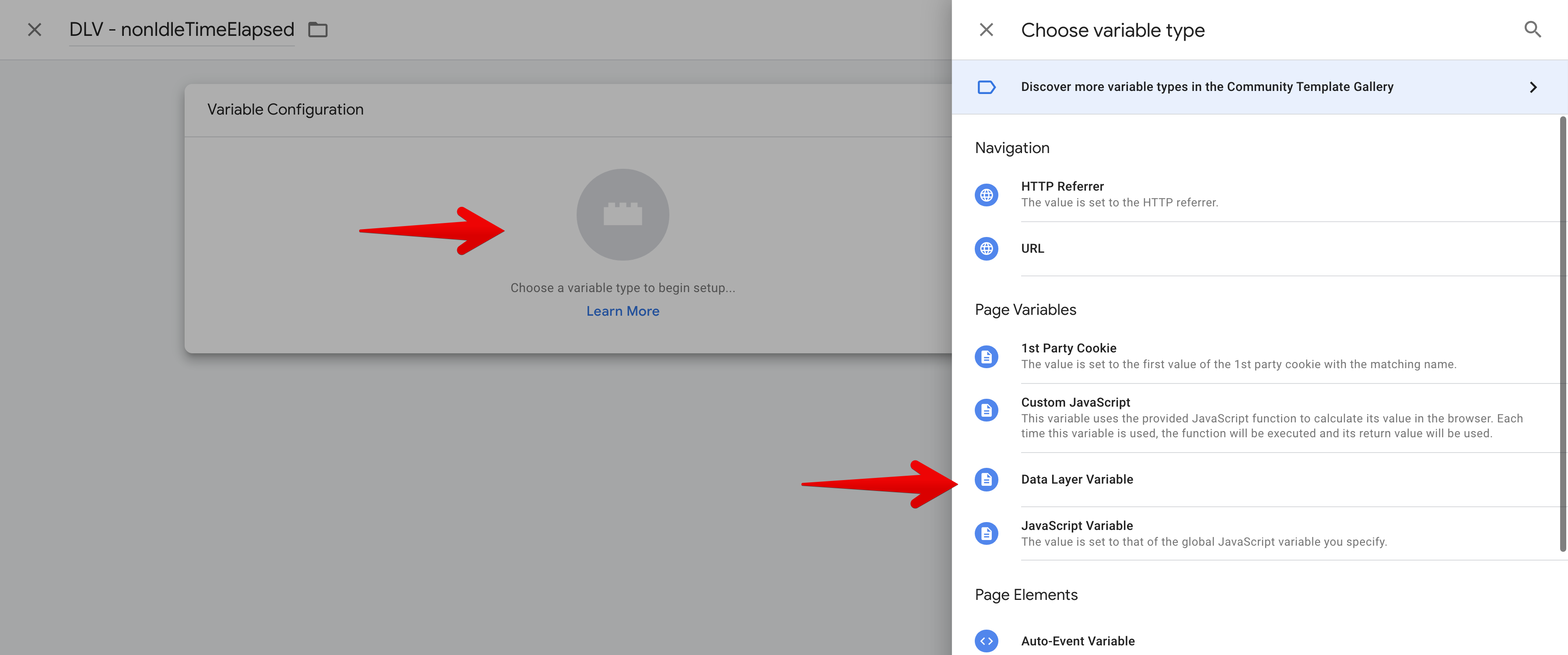The height and width of the screenshot is (655, 1568).
Task: Click the Community Template Gallery tag icon
Action: click(x=986, y=87)
